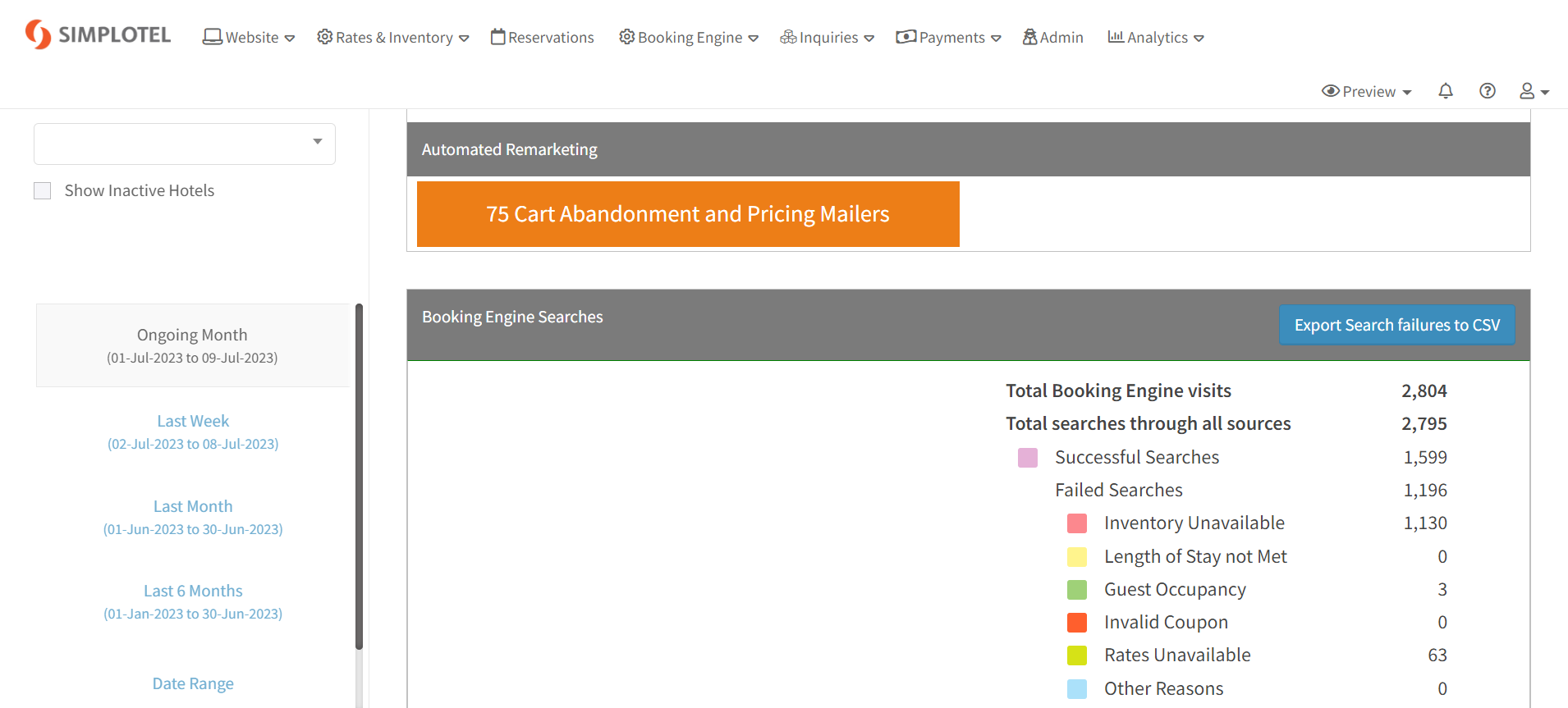Enable Show Inactive Hotels checkbox
Screen dimensions: 1568x708
(43, 191)
